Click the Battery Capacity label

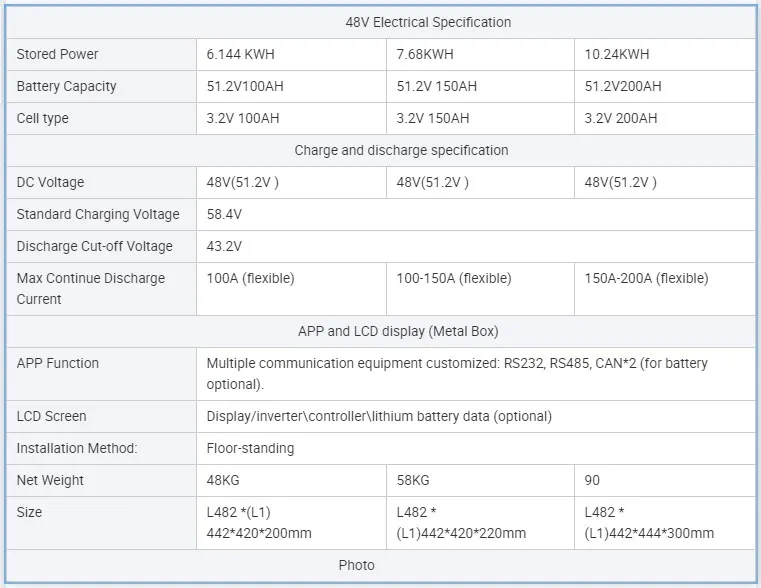pos(66,86)
